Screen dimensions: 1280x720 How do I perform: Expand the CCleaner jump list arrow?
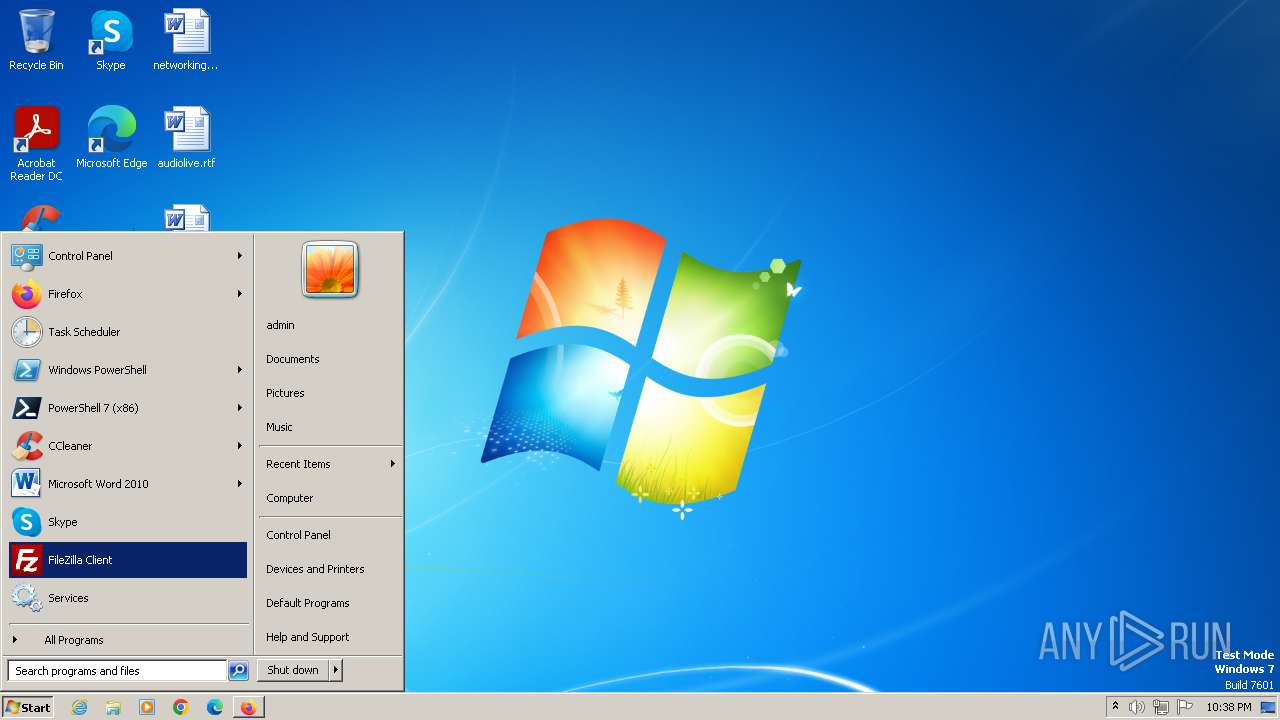[240, 446]
